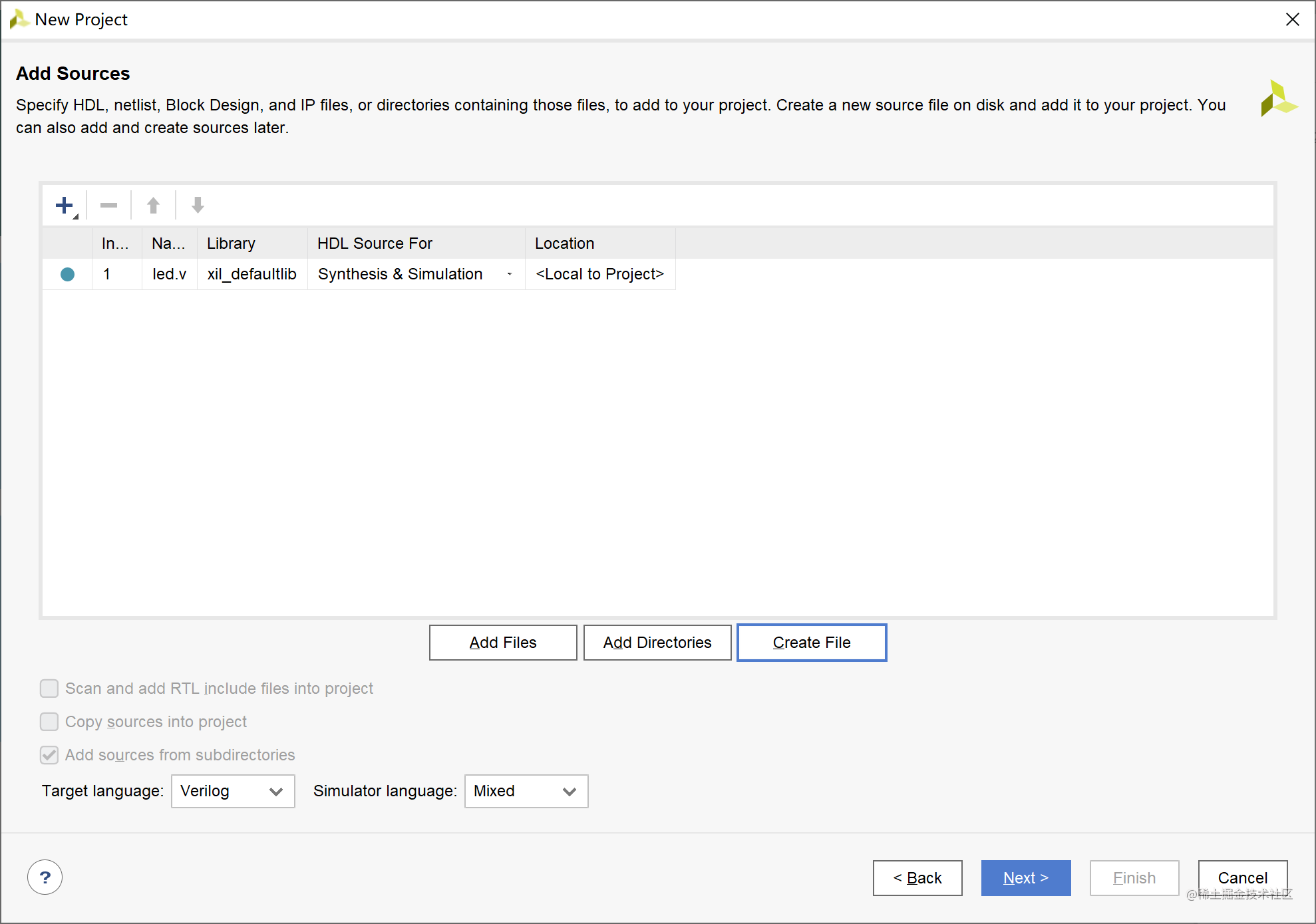Click the blue dot icon beside led.v
This screenshot has height=924, width=1316.
point(67,274)
